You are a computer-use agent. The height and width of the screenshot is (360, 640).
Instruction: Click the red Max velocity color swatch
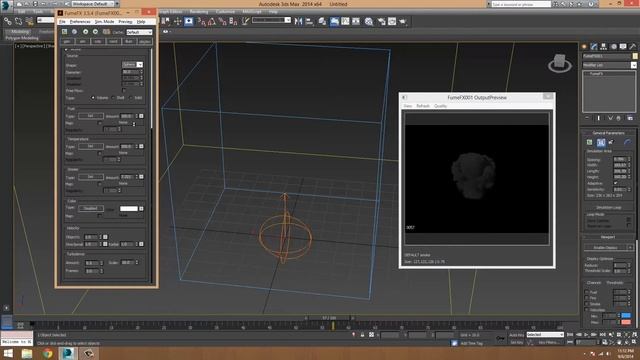626,322
